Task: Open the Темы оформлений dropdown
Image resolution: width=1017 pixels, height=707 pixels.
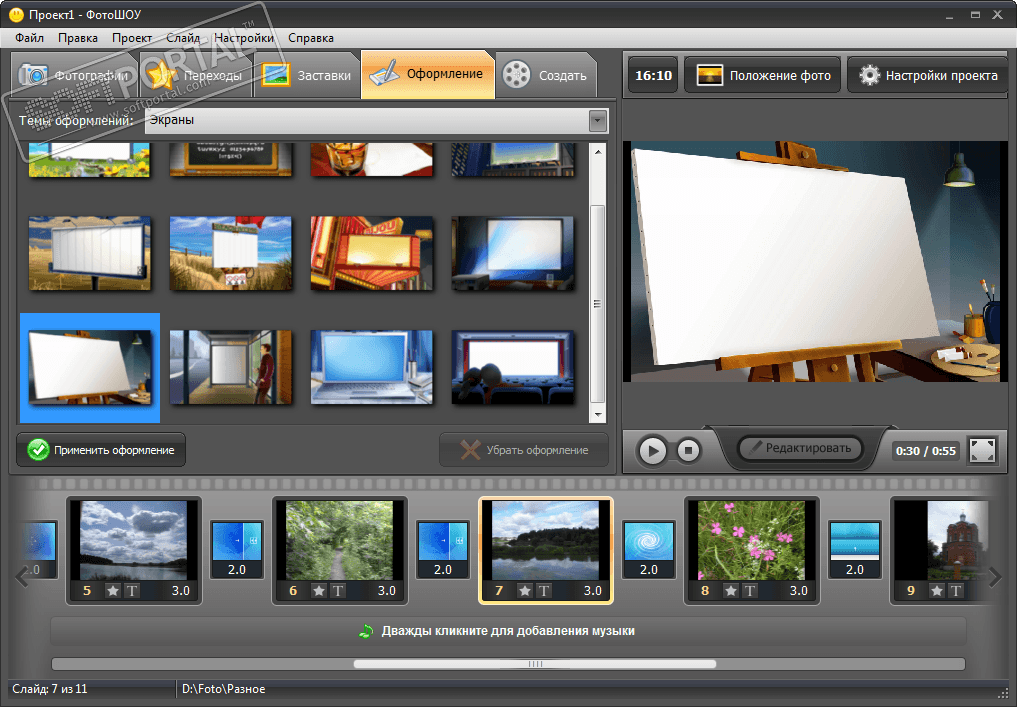Action: [597, 120]
